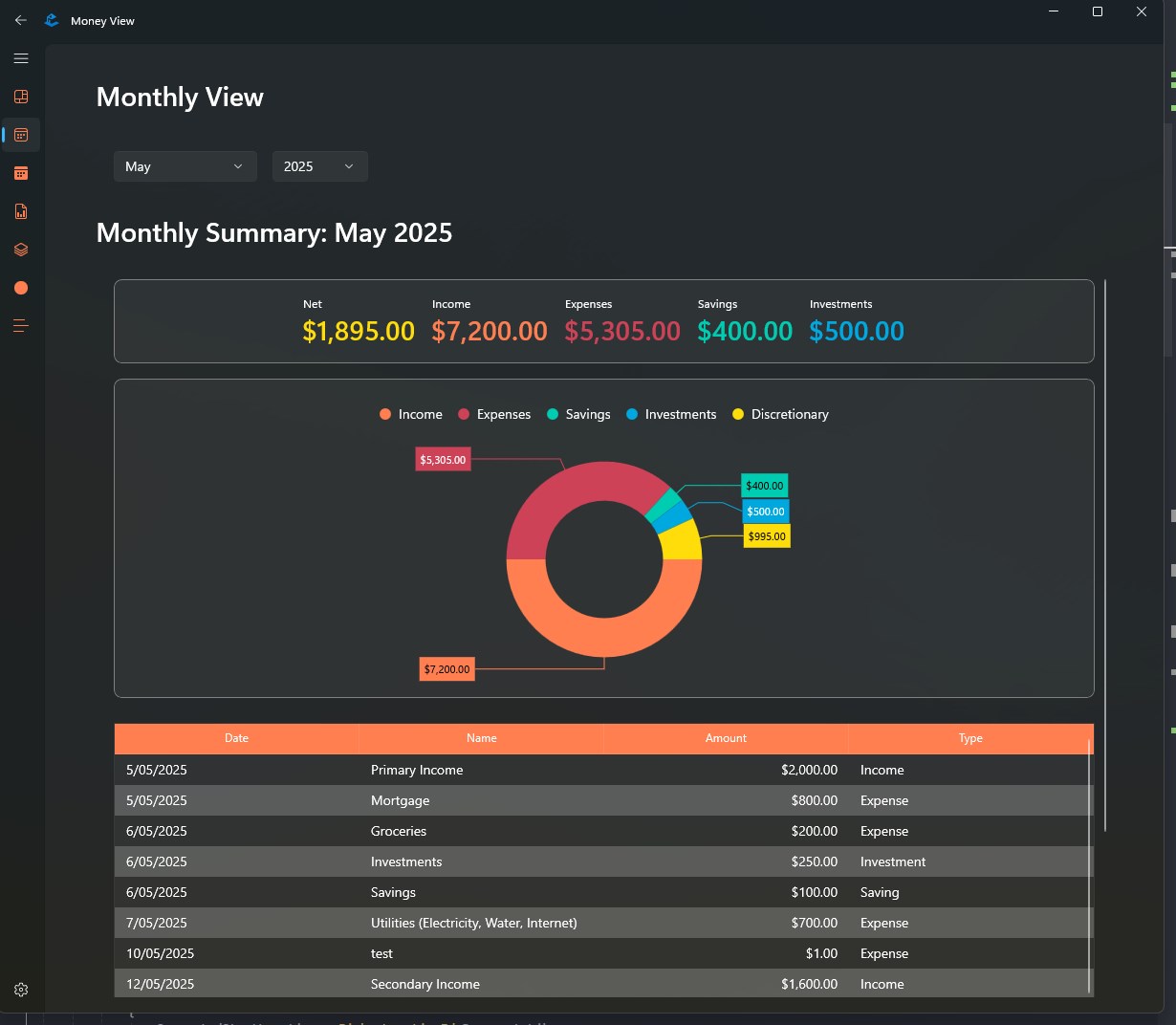Select the Mortgage transaction row
The height and width of the screenshot is (1025, 1176).
[603, 800]
